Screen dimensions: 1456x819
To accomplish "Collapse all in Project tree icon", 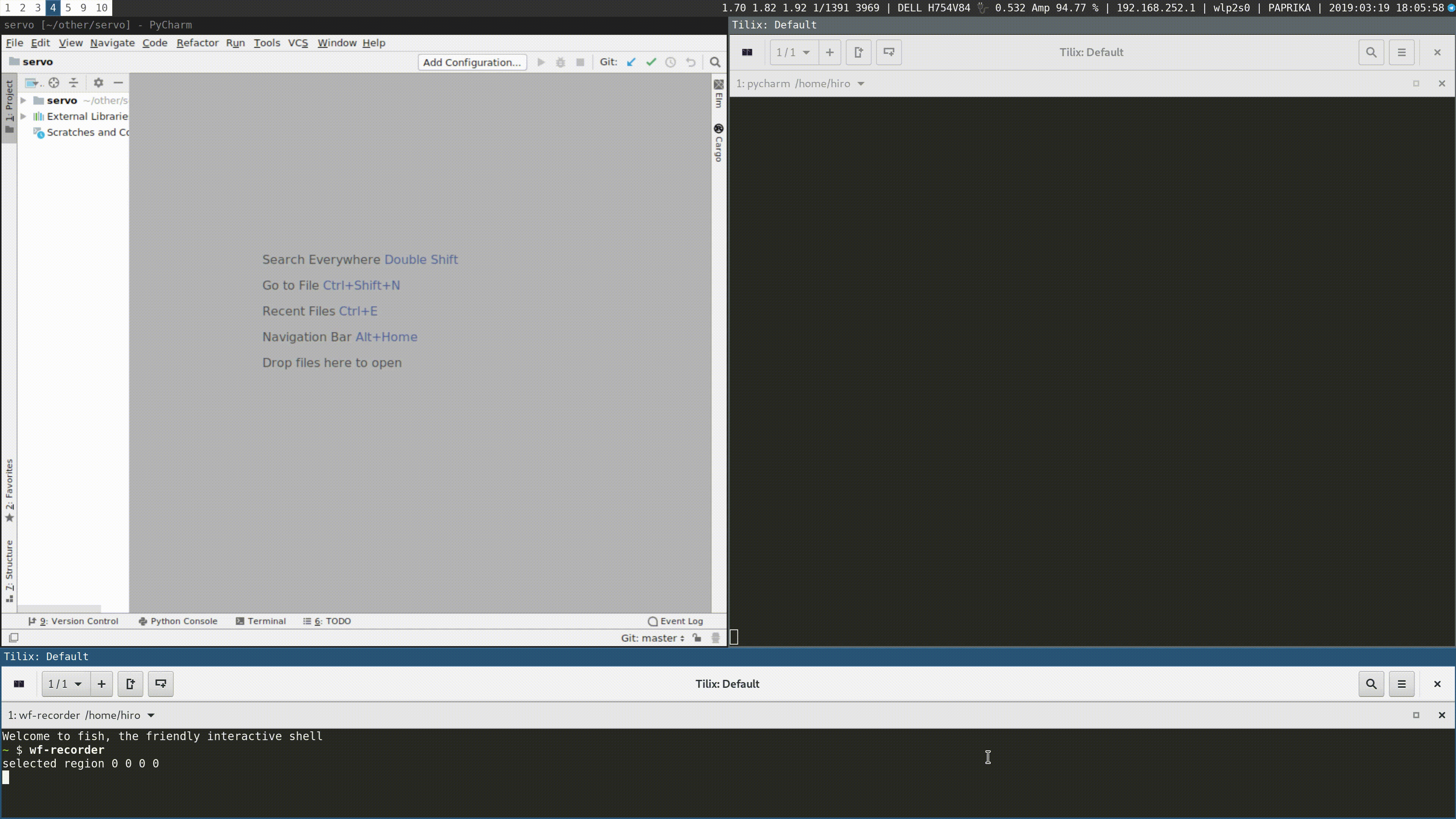I will (73, 83).
